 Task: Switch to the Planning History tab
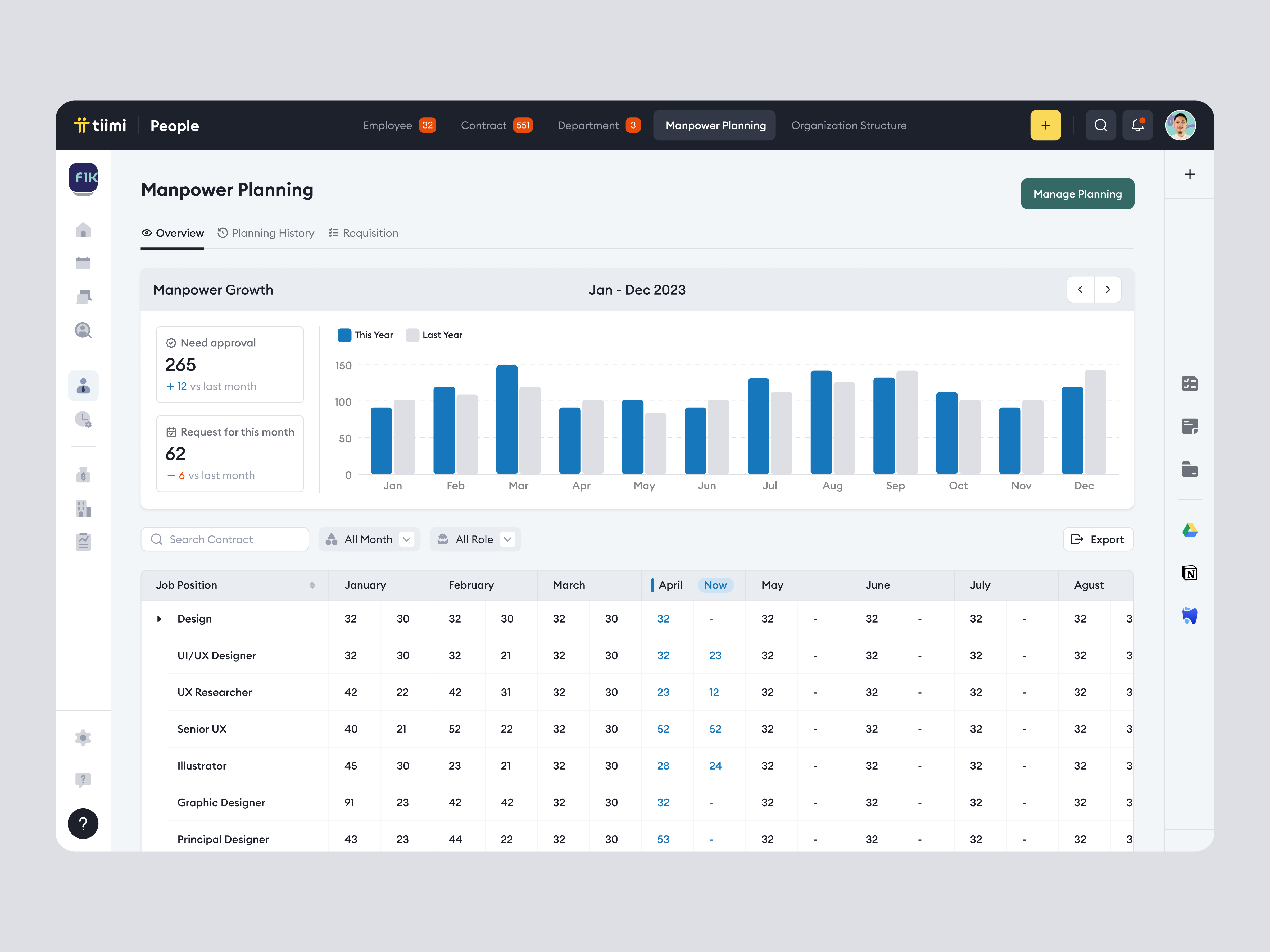(x=266, y=233)
